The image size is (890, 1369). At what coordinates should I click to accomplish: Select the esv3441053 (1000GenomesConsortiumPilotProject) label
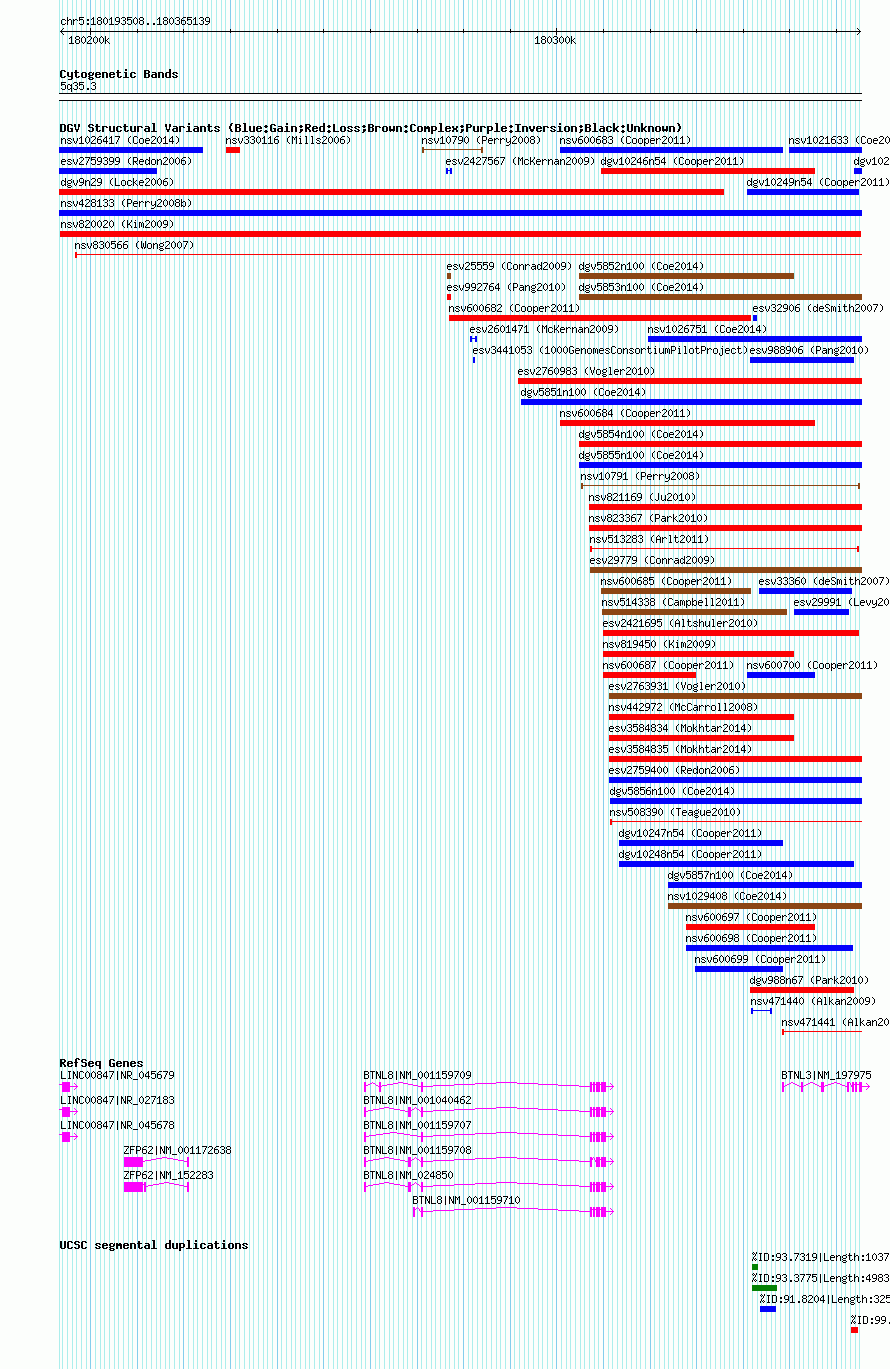pyautogui.click(x=611, y=350)
